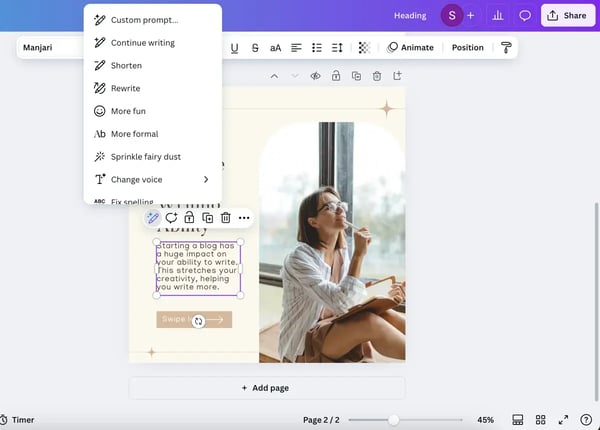
Task: Click the copy style paint roller icon
Action: click(506, 48)
